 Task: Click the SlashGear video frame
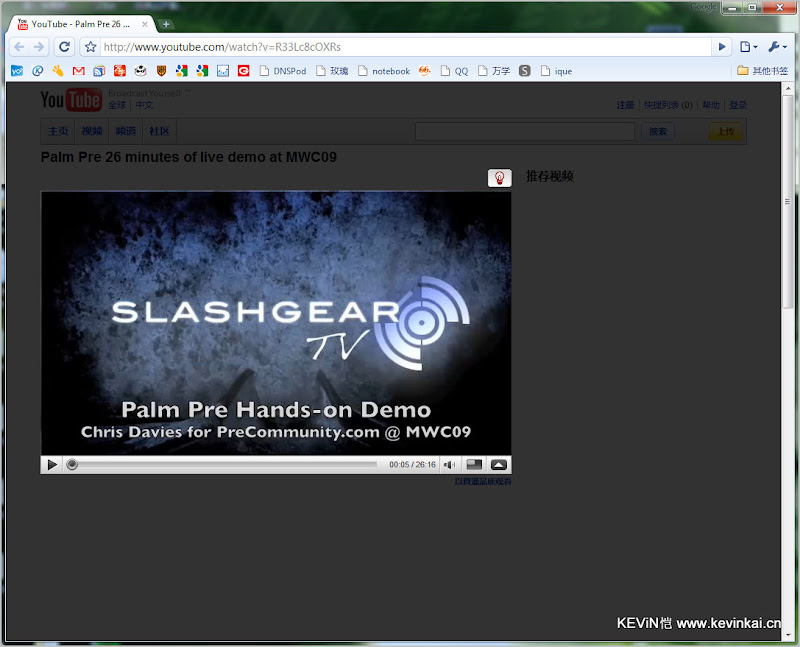[x=276, y=323]
